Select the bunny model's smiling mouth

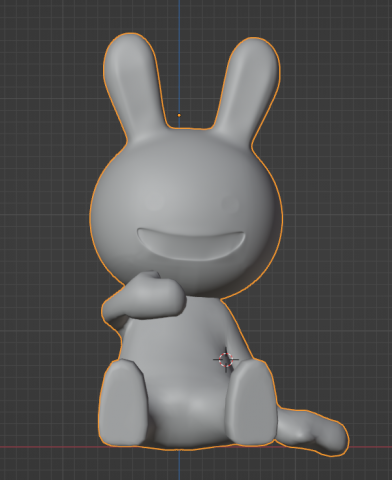pos(191,244)
